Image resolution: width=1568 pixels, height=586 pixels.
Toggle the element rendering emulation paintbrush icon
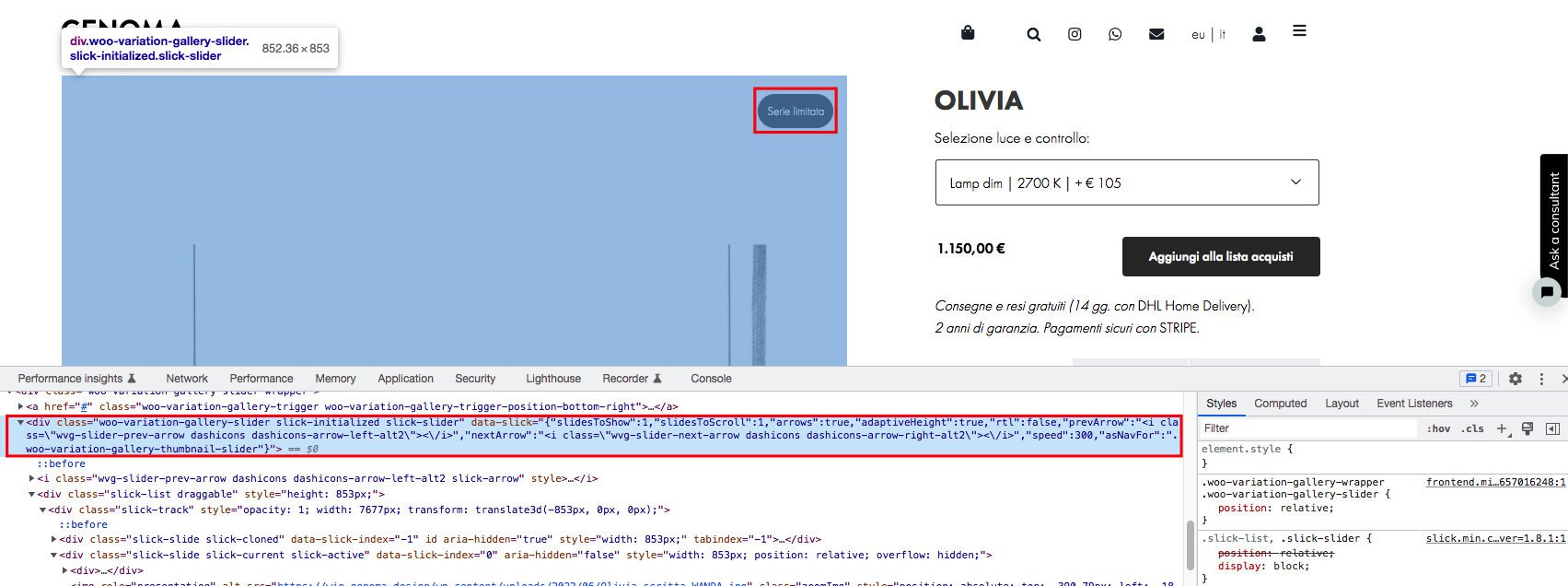(1527, 428)
